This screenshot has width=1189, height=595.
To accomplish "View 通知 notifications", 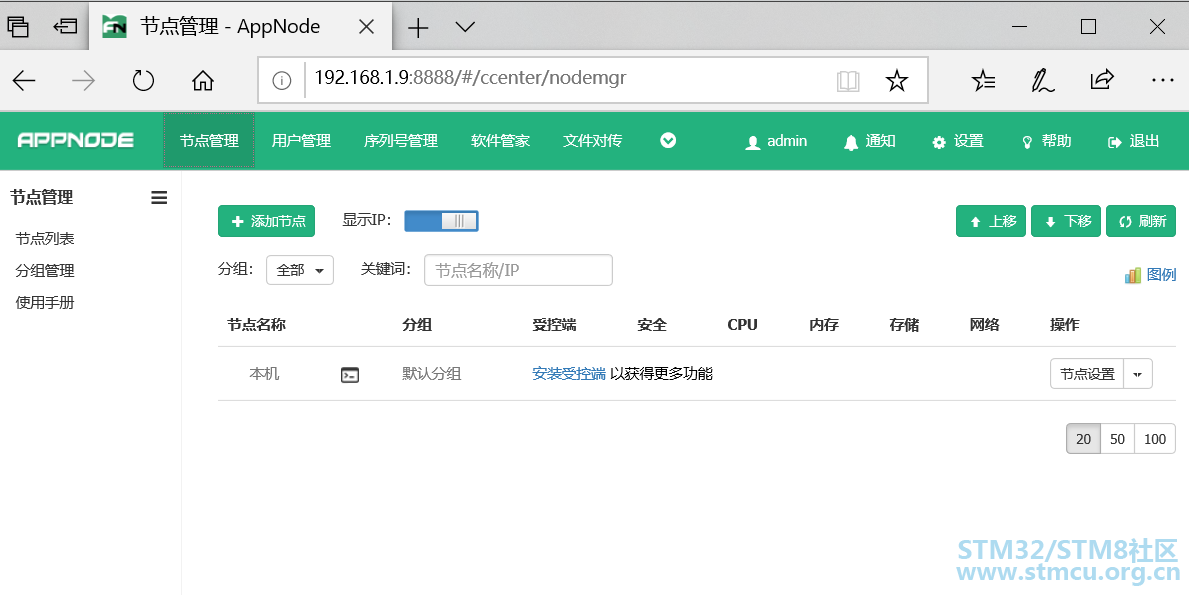I will click(870, 141).
